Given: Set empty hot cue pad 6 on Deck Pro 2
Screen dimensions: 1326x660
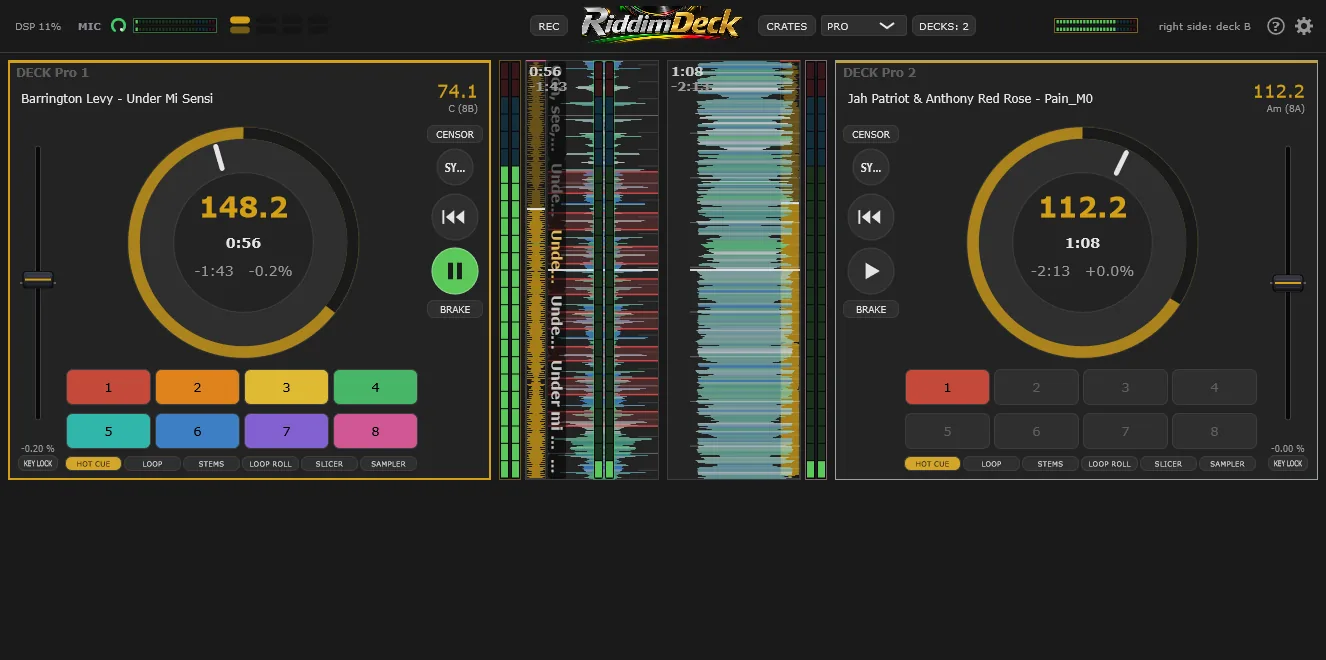Looking at the screenshot, I should click(1036, 431).
